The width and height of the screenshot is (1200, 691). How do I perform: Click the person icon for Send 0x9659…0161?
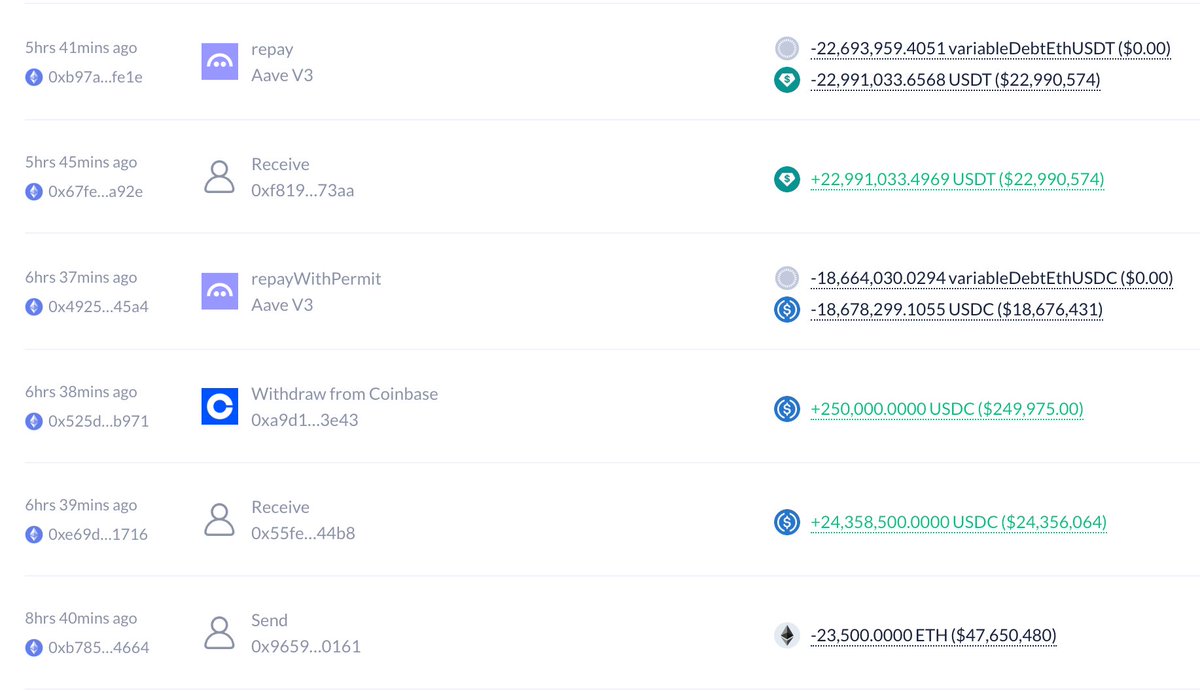tap(220, 633)
